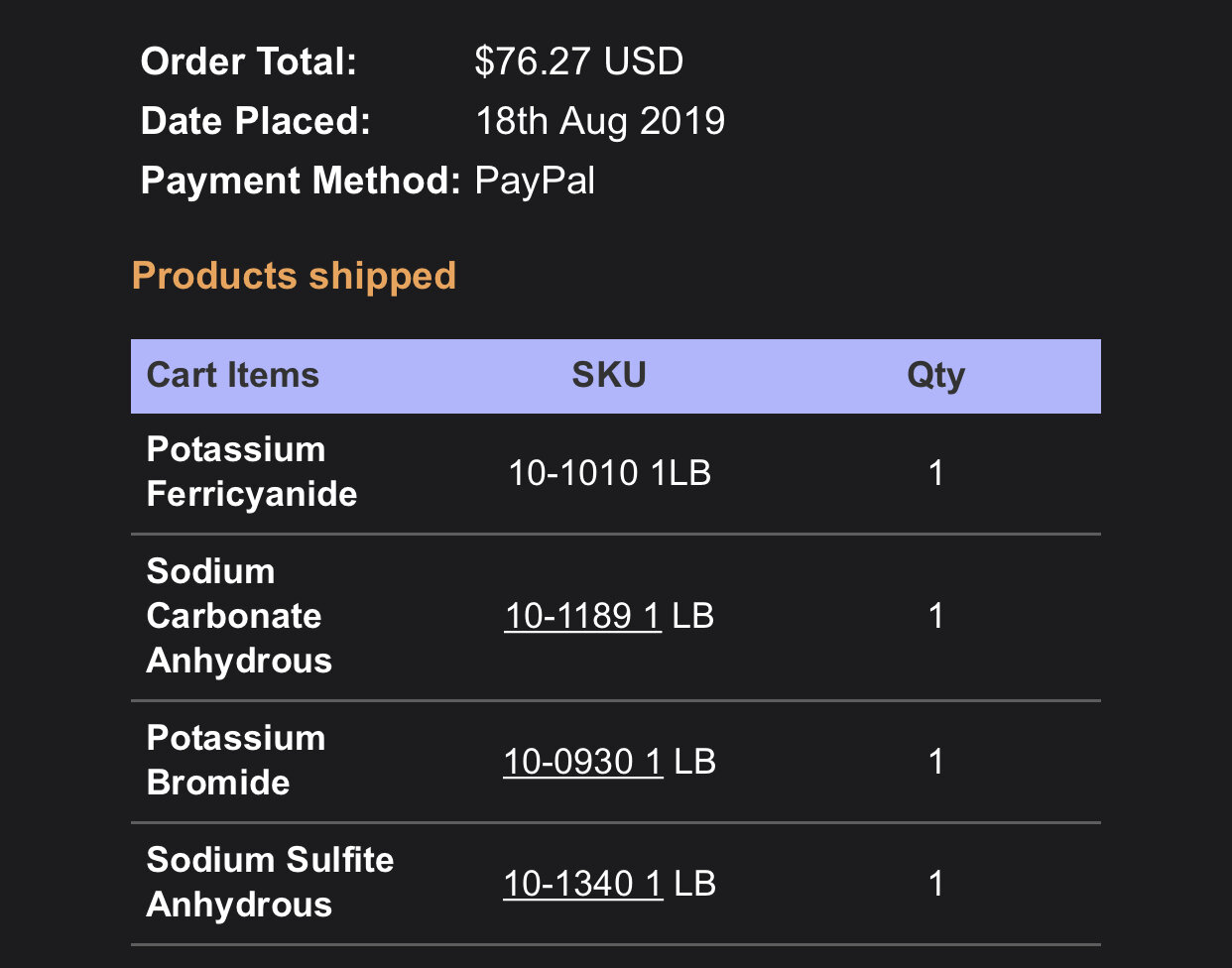
Task: Click the Products shipped heading
Action: pyautogui.click(x=294, y=276)
